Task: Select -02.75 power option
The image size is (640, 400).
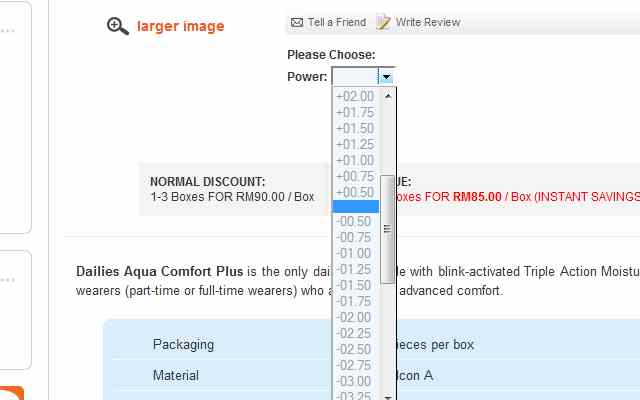Action: tap(356, 365)
